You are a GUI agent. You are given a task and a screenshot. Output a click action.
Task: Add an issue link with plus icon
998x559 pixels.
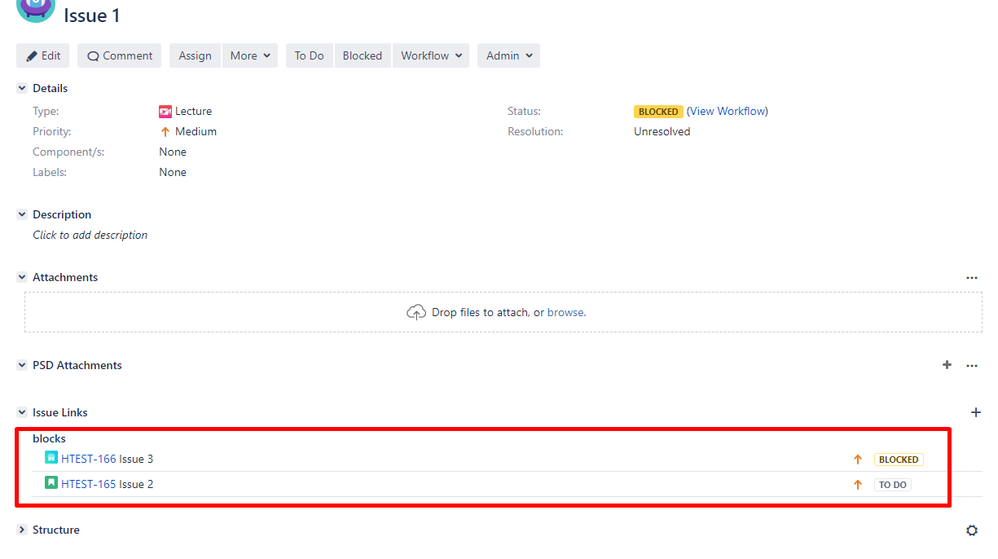click(976, 413)
